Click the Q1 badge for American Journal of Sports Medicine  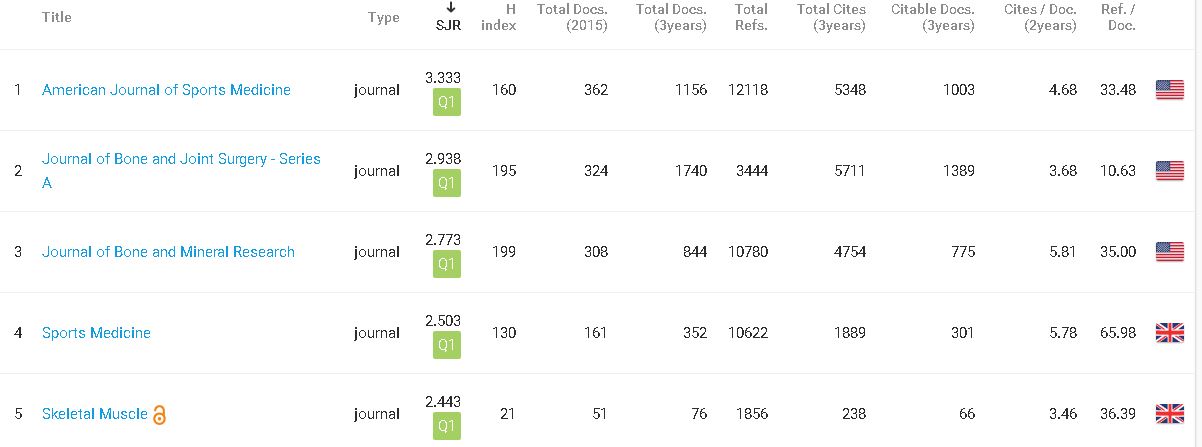tap(447, 103)
